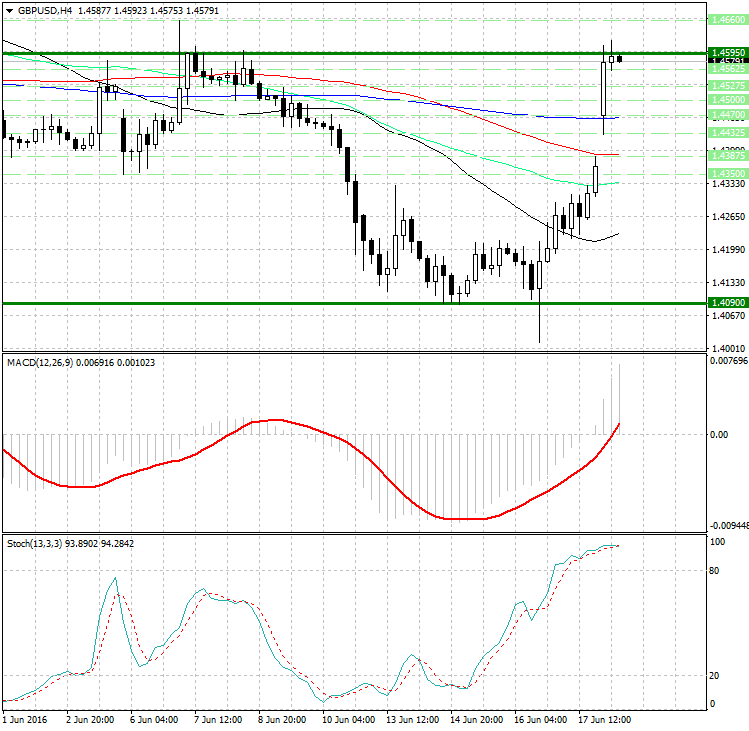The width and height of the screenshot is (749, 731).
Task: Select the 1.40900 support price label
Action: [x=728, y=302]
